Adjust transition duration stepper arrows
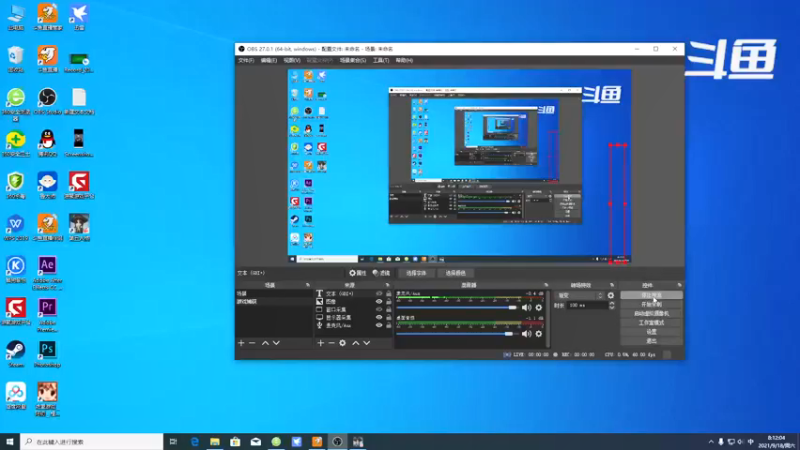This screenshot has height=450, width=800. [x=612, y=305]
